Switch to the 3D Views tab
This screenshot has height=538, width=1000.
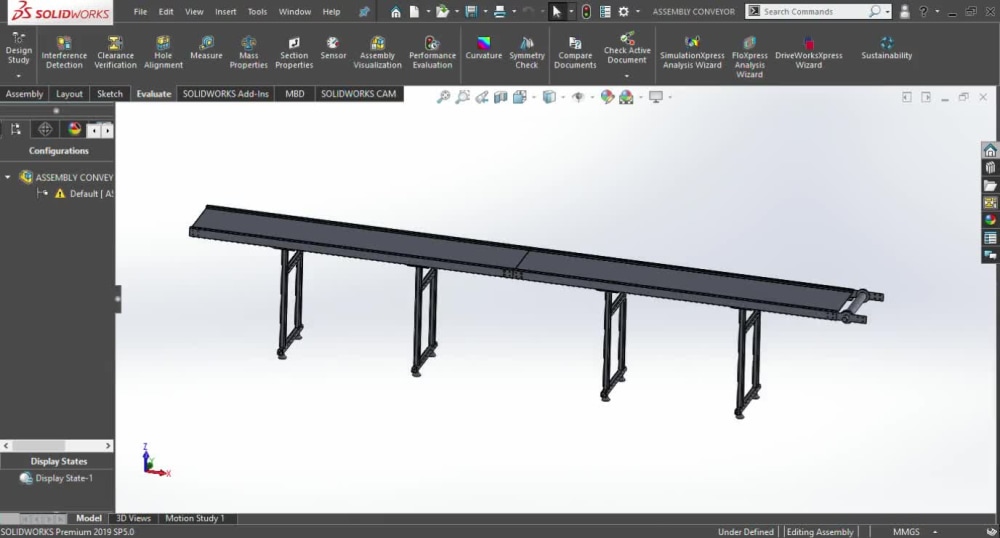(133, 518)
